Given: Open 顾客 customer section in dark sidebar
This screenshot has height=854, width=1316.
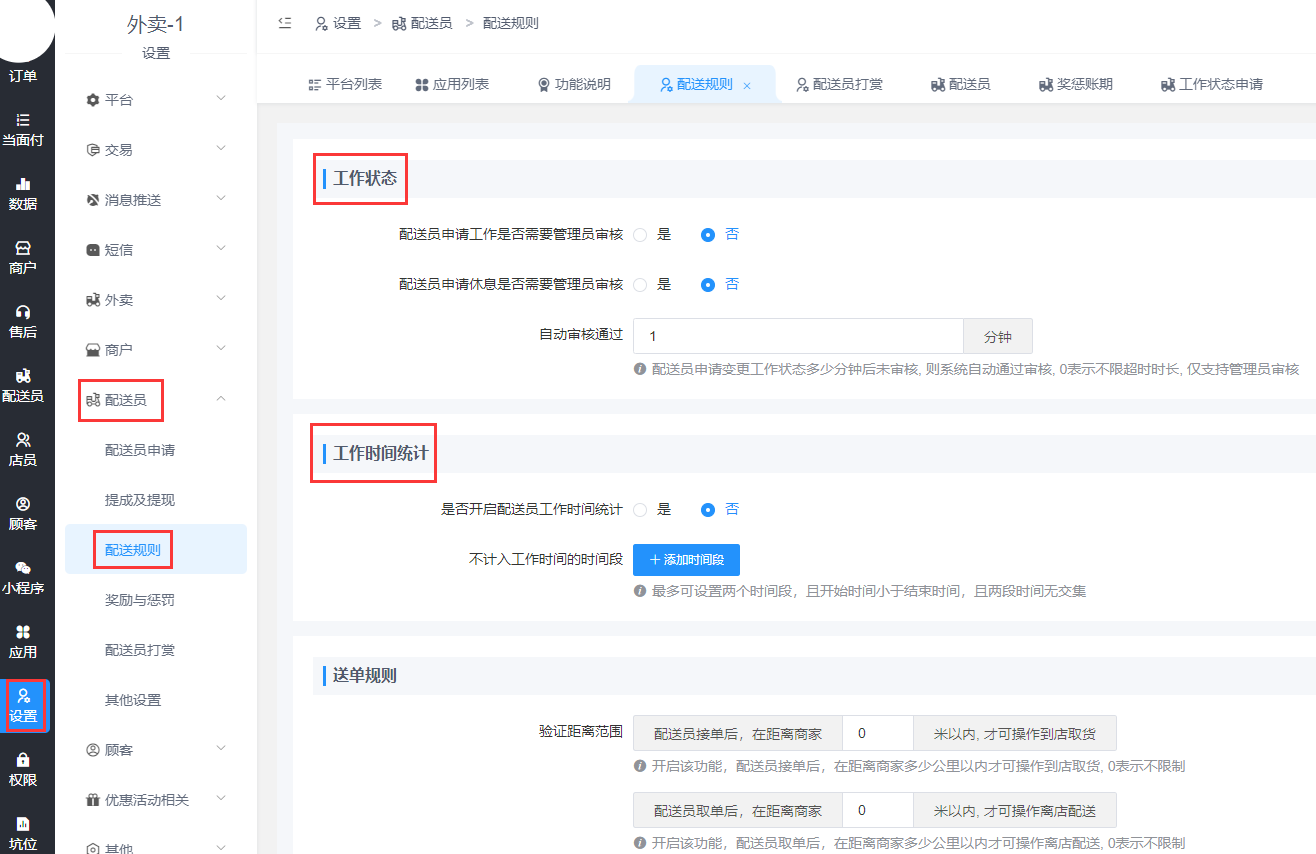Looking at the screenshot, I should point(23,514).
